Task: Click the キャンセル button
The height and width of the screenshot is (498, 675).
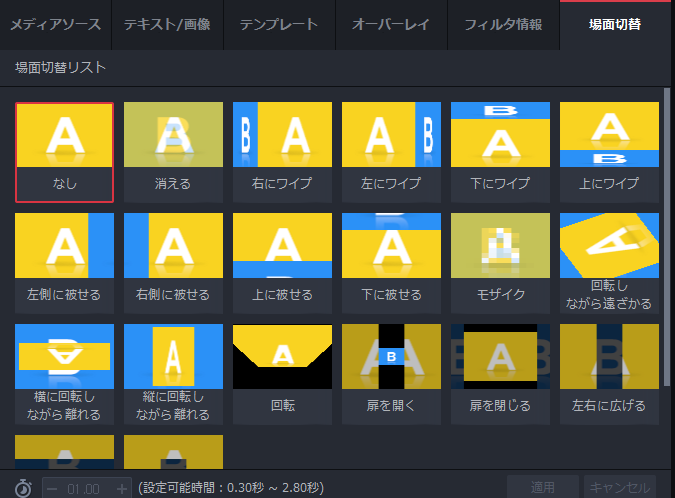Action: pos(620,487)
